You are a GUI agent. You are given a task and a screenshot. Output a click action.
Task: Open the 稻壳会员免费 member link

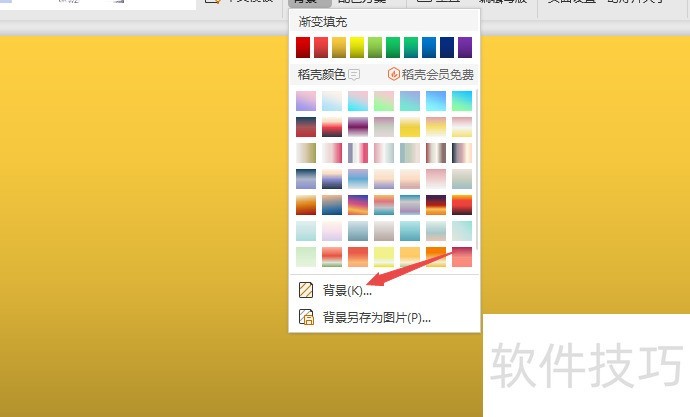coord(431,74)
